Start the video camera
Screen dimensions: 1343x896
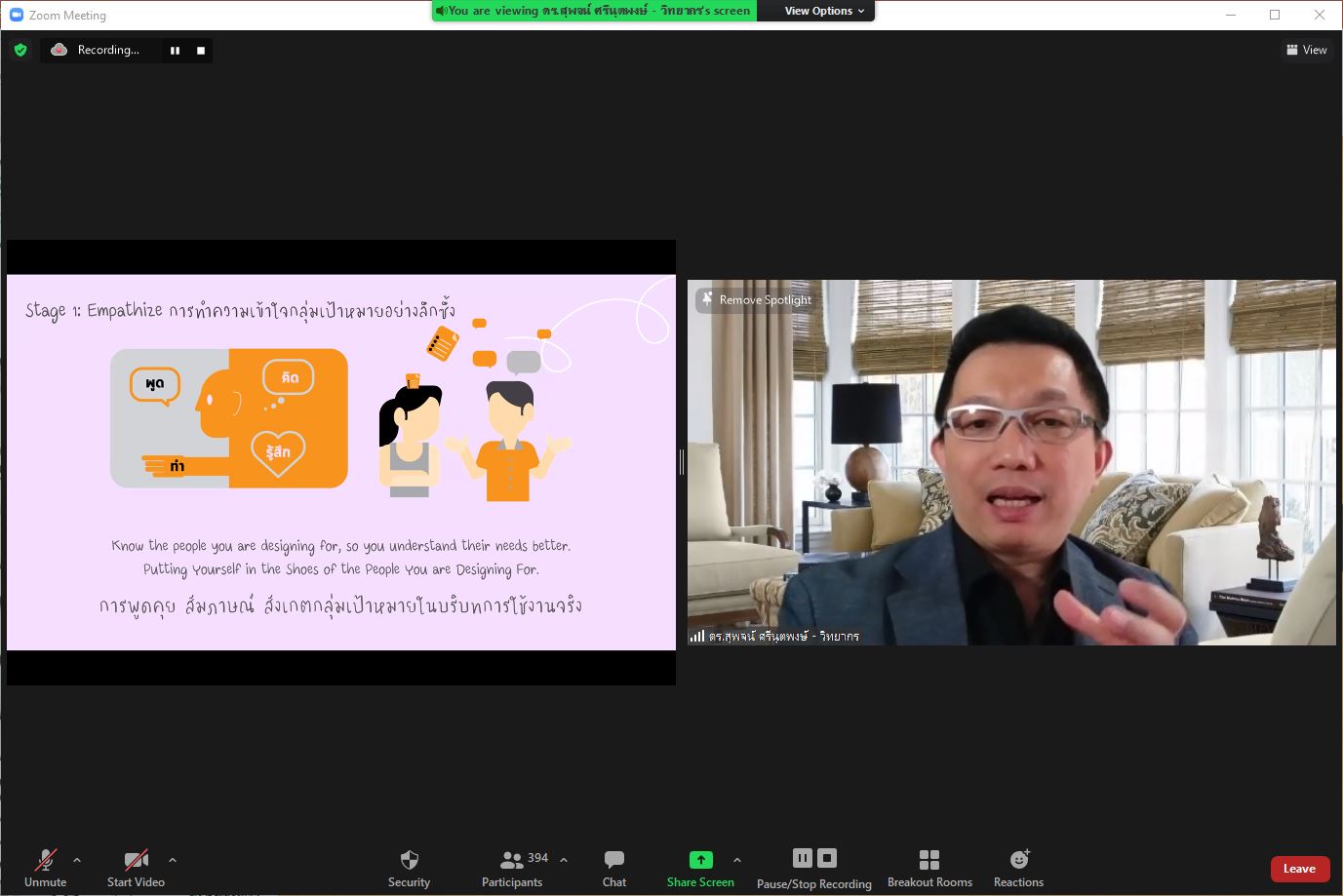pos(136,868)
